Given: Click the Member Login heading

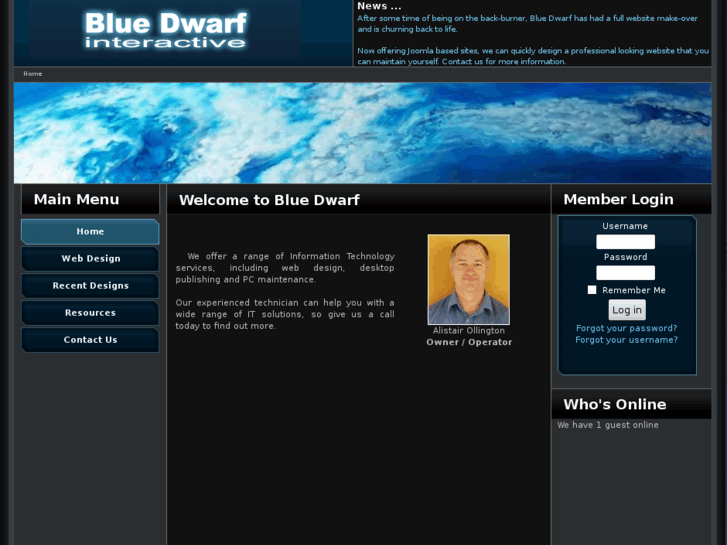Looking at the screenshot, I should pos(619,199).
